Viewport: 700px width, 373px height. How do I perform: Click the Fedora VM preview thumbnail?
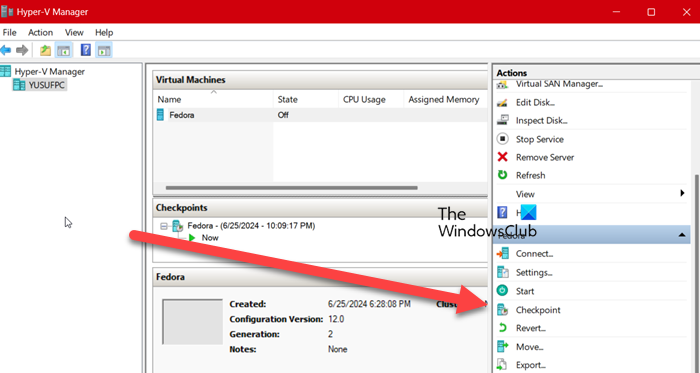192,322
